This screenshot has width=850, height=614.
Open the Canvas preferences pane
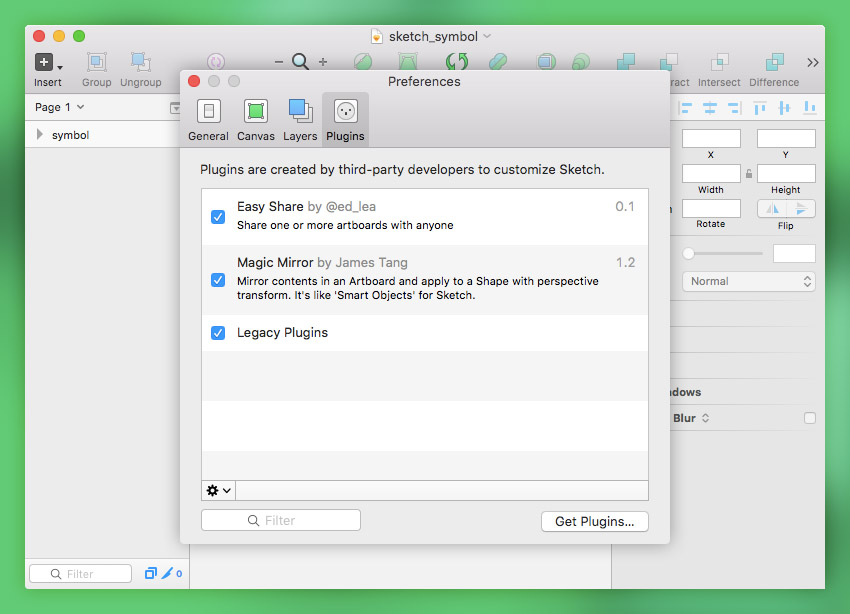tap(255, 119)
